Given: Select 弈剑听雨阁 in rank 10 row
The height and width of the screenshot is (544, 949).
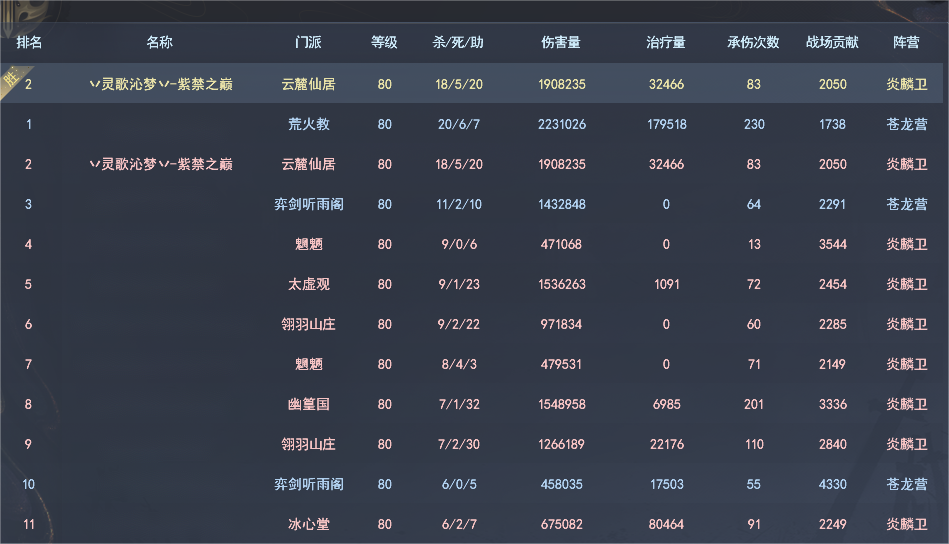Looking at the screenshot, I should point(309,483).
